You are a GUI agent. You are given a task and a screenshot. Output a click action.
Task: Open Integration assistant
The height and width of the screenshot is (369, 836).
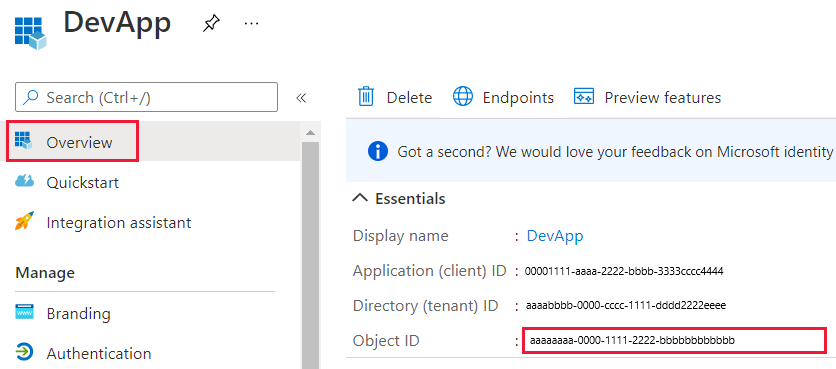(118, 222)
